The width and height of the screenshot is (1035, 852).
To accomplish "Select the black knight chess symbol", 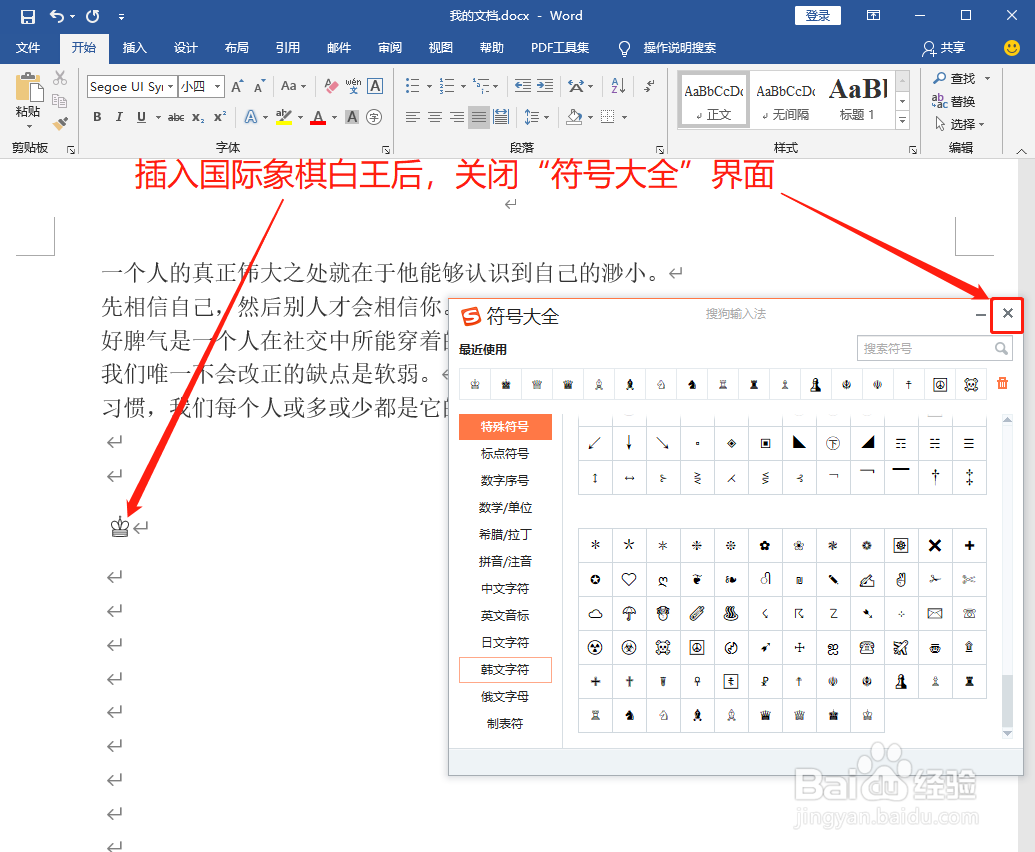I will click(x=690, y=384).
